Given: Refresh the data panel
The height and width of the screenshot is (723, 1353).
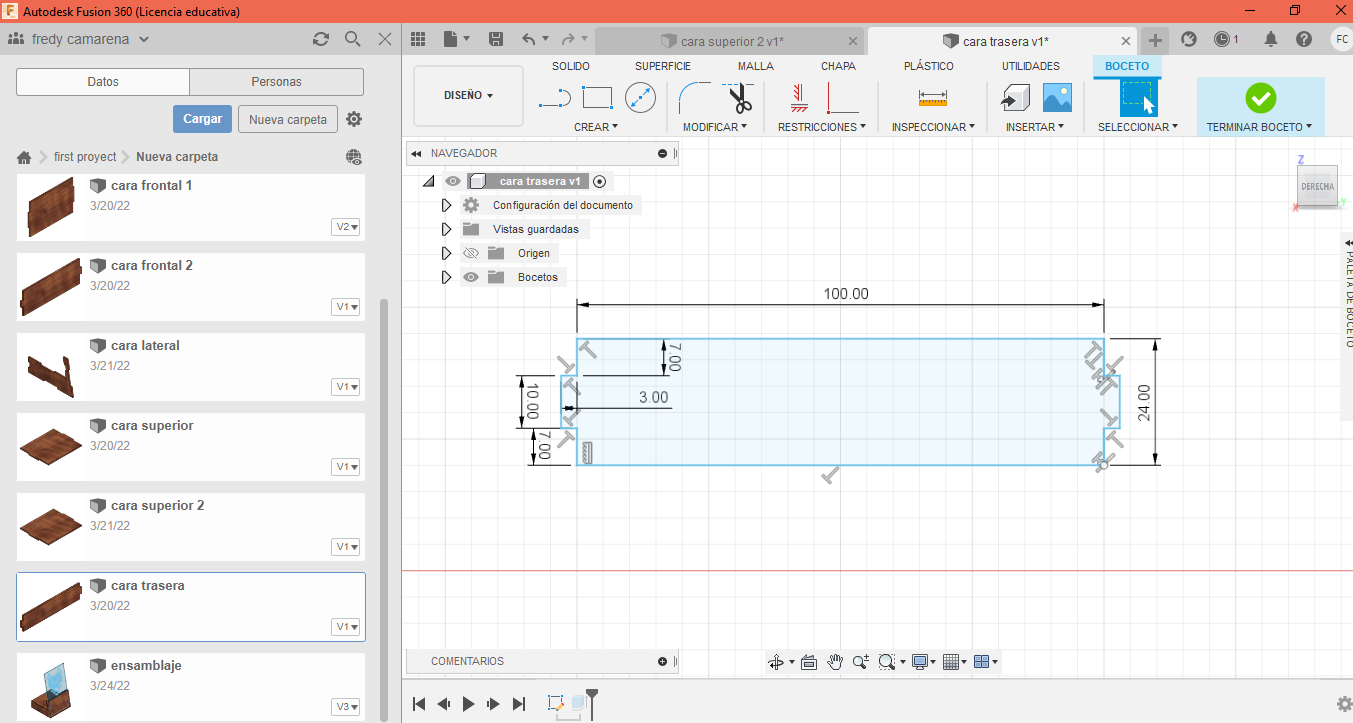Looking at the screenshot, I should [321, 39].
